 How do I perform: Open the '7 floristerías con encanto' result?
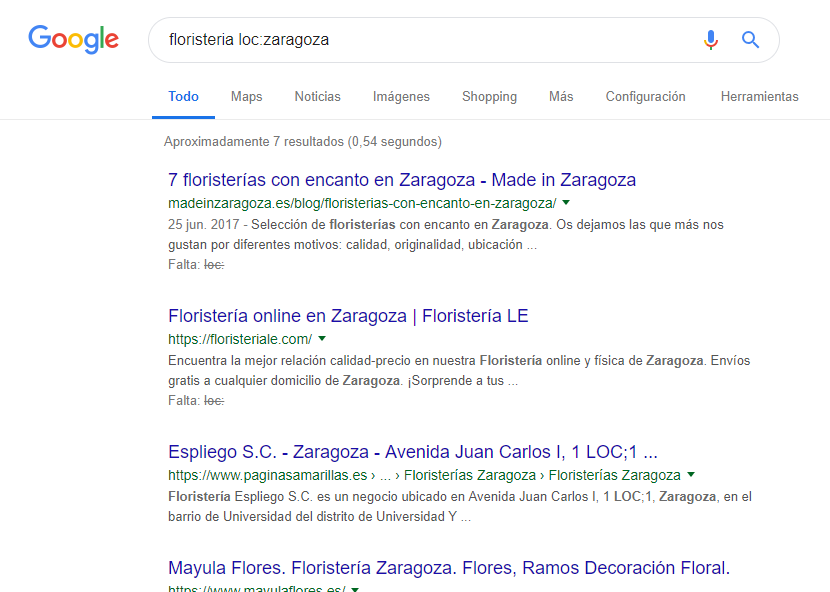coord(402,180)
